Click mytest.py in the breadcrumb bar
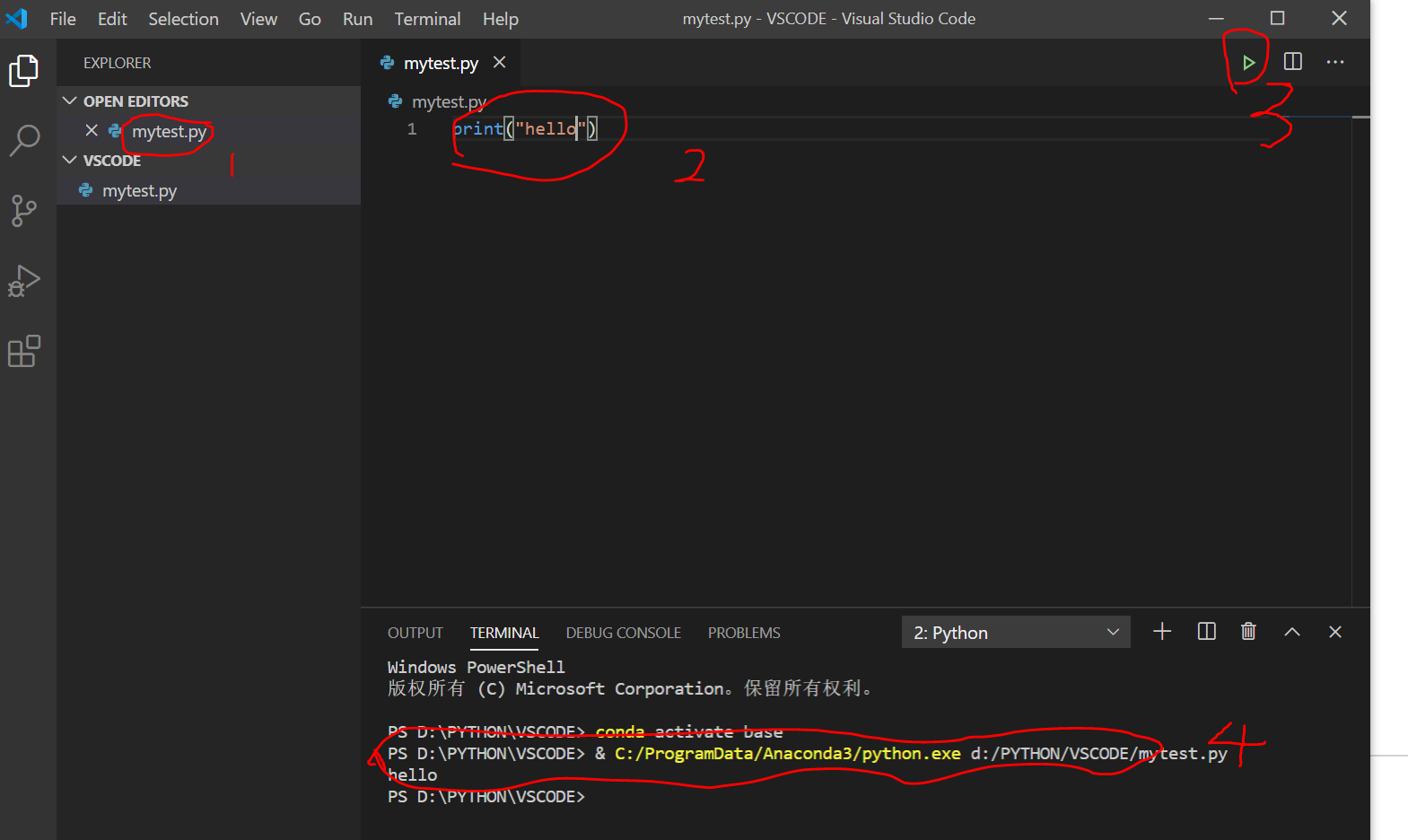 [x=449, y=101]
